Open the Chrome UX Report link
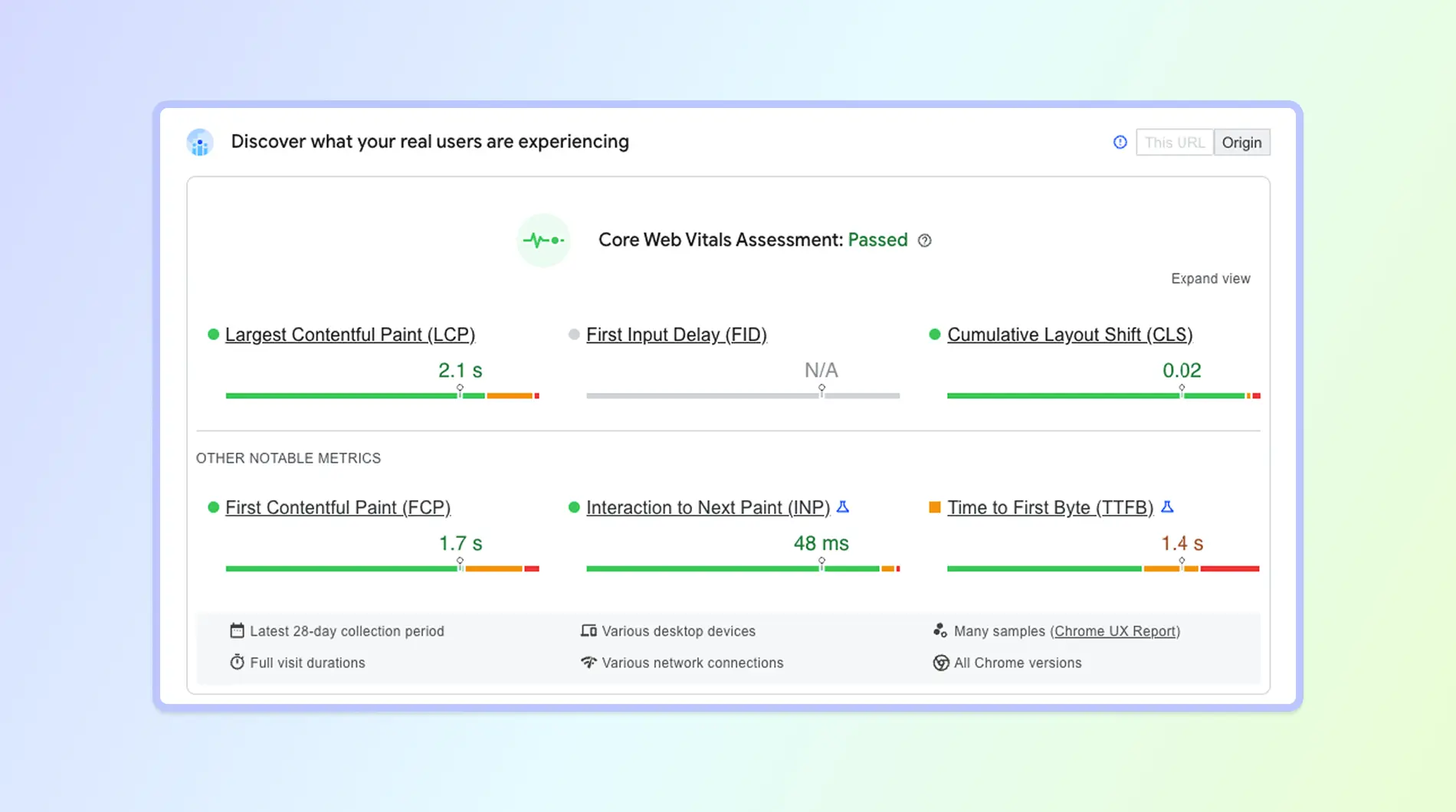Viewport: 1456px width, 812px height. pyautogui.click(x=1114, y=631)
